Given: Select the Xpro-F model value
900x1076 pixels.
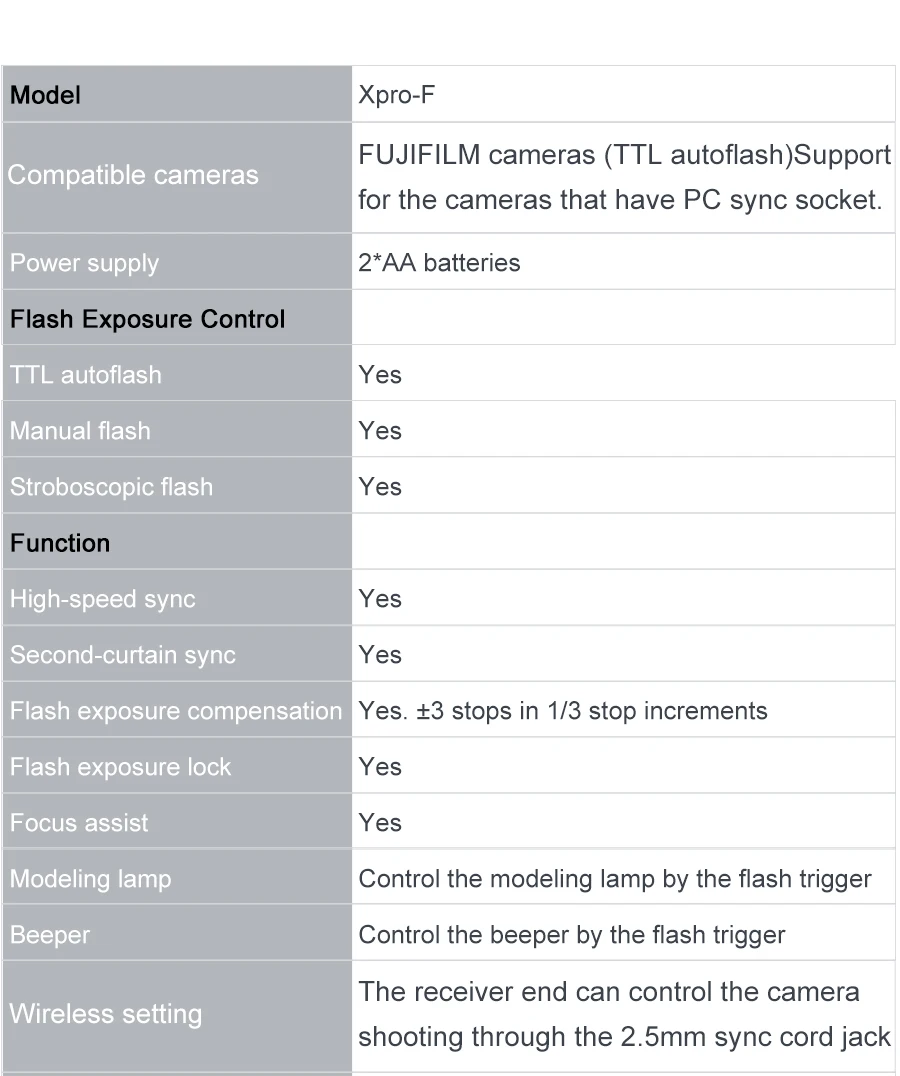Looking at the screenshot, I should [397, 96].
